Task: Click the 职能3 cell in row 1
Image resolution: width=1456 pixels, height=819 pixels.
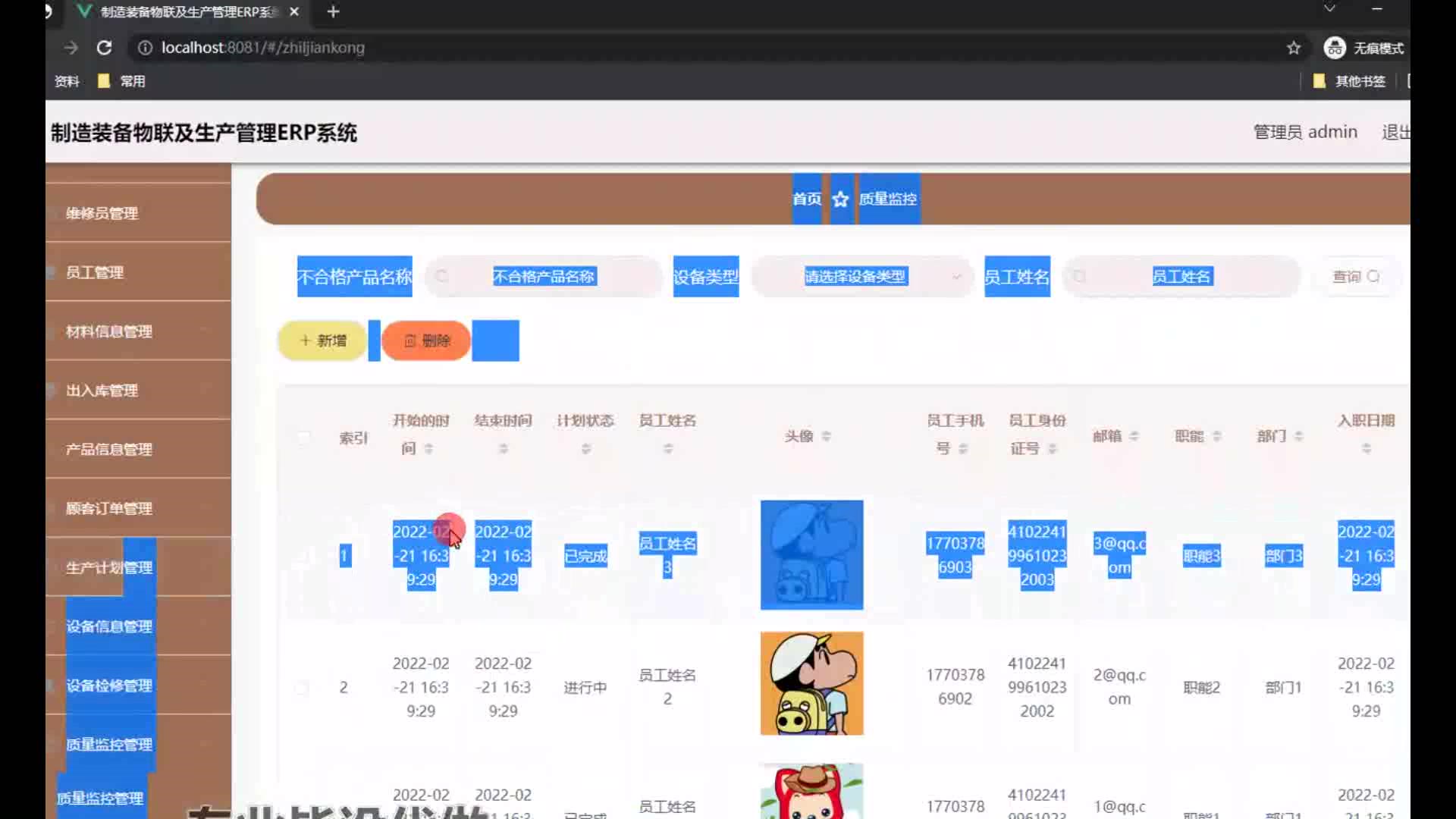Action: coord(1201,556)
